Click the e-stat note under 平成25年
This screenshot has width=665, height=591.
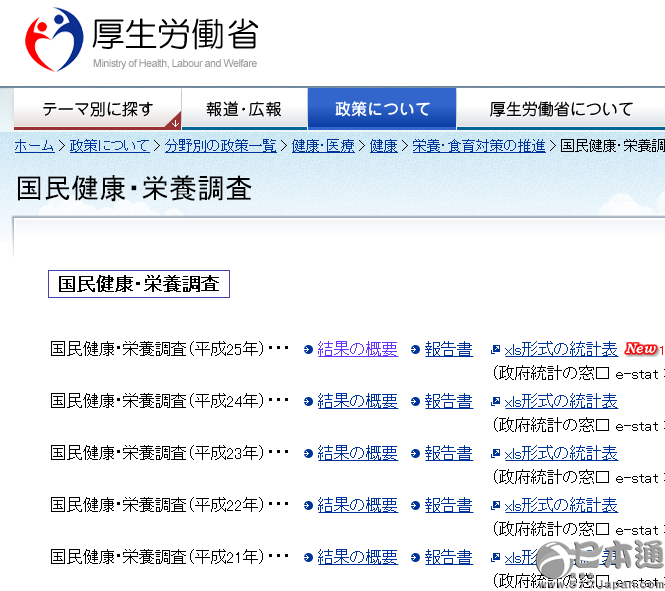click(578, 374)
